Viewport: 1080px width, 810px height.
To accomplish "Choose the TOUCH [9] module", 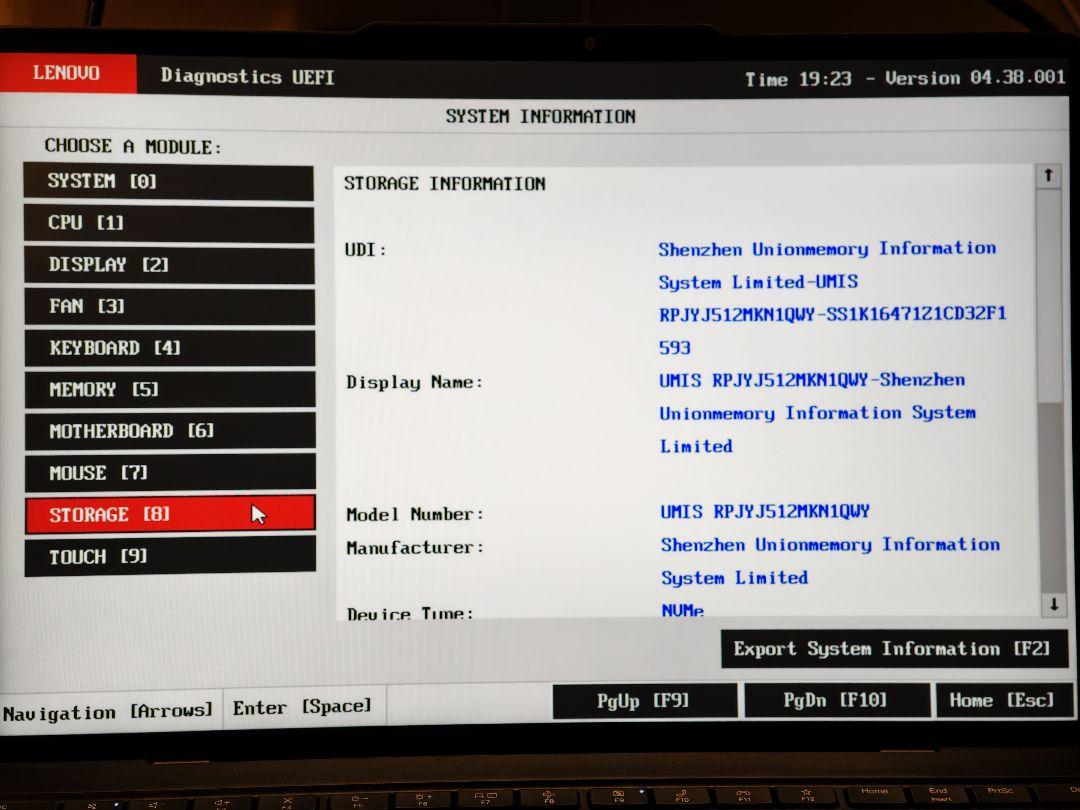I will (170, 557).
